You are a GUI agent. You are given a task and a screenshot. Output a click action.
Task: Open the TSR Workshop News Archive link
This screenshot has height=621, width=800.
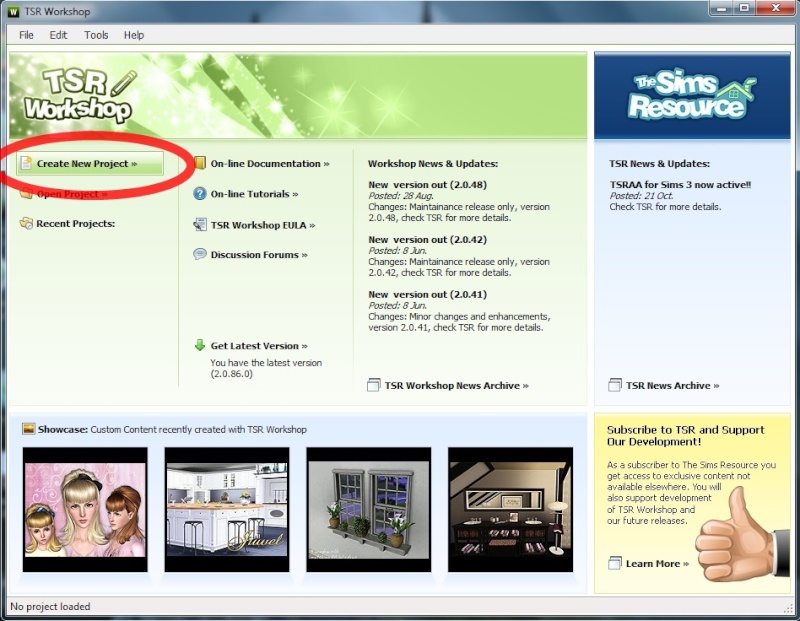coord(456,385)
